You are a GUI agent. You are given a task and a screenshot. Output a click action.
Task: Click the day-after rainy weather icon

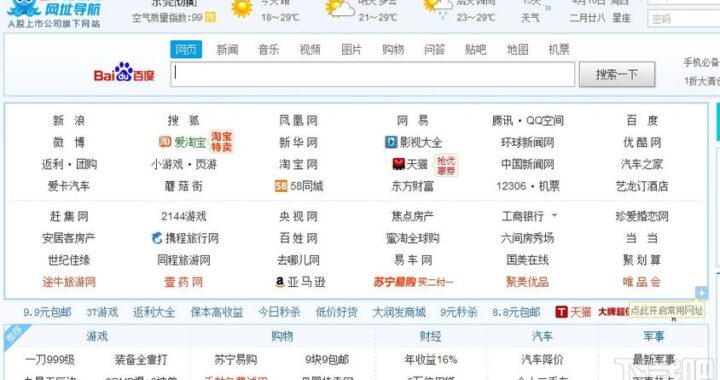coord(437,8)
